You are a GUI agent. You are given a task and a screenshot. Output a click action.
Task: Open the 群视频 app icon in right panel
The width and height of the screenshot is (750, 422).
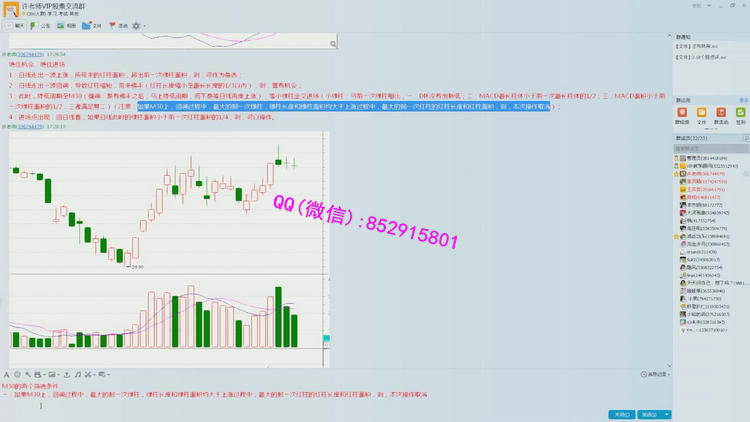click(x=683, y=114)
